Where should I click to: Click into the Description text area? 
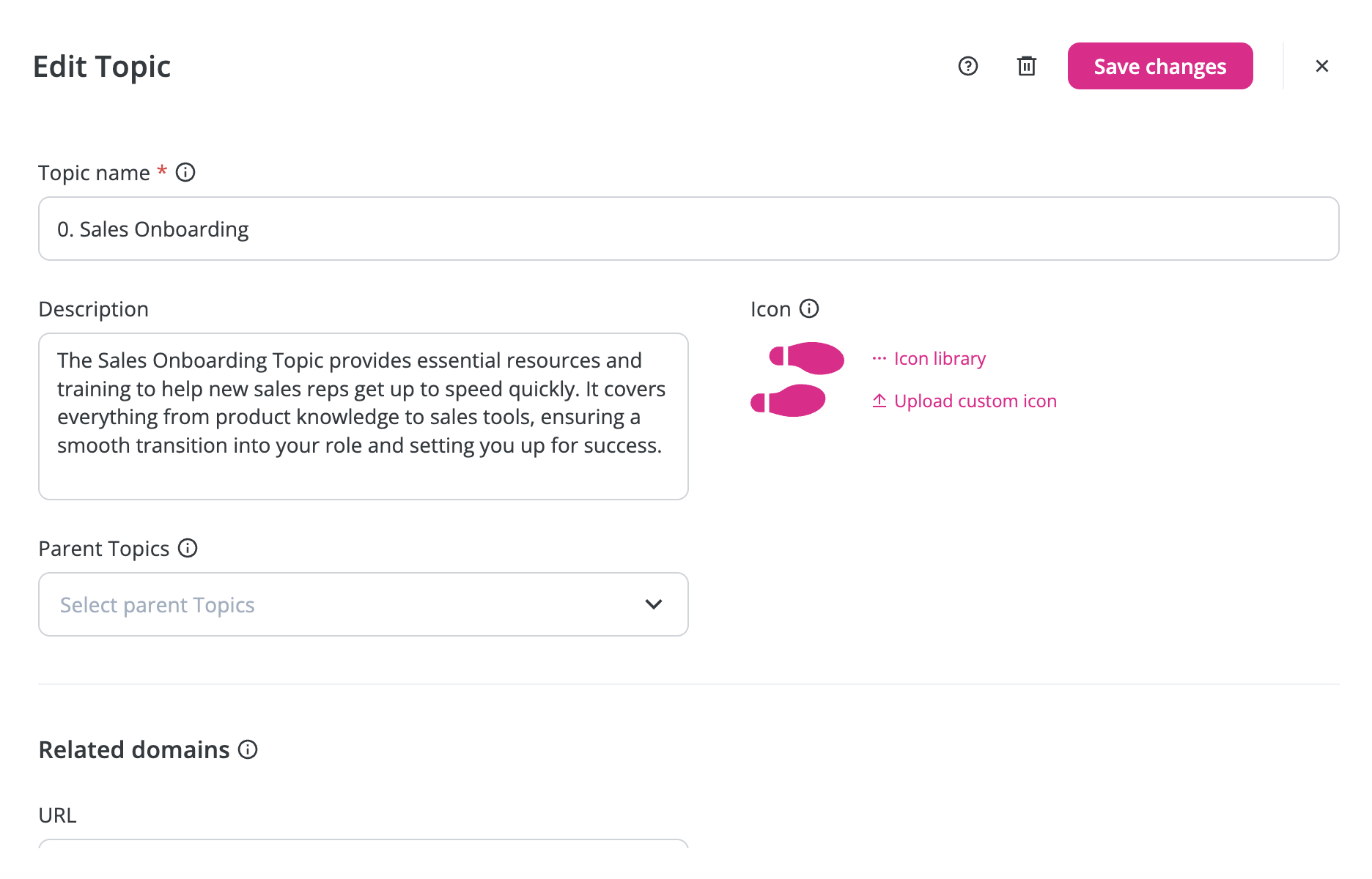[364, 416]
